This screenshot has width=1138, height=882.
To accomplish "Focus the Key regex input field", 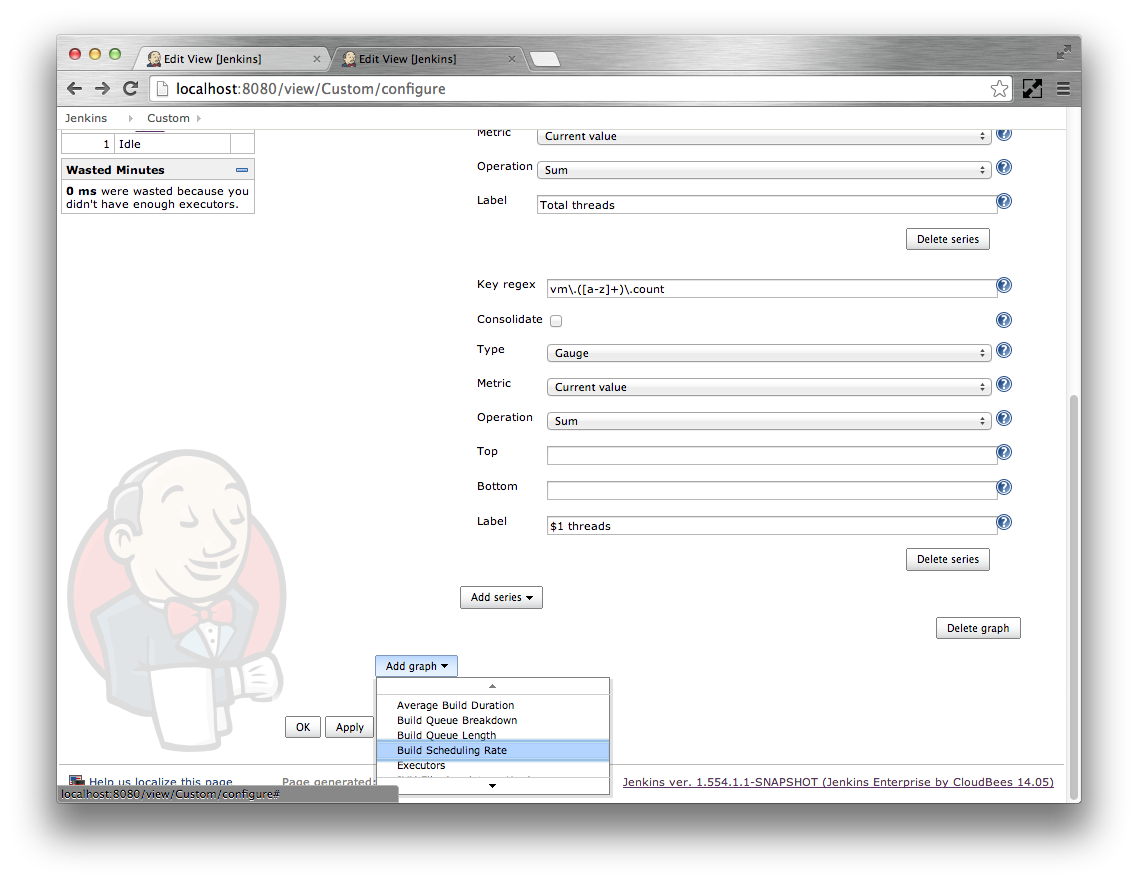I will pos(771,289).
